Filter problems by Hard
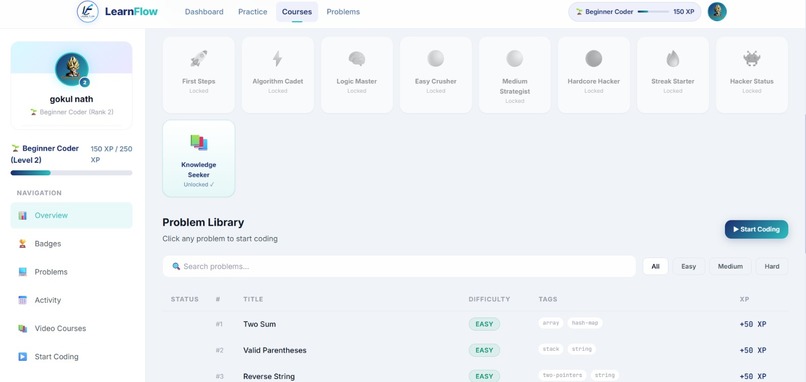Image resolution: width=806 pixels, height=382 pixels. pos(772,266)
